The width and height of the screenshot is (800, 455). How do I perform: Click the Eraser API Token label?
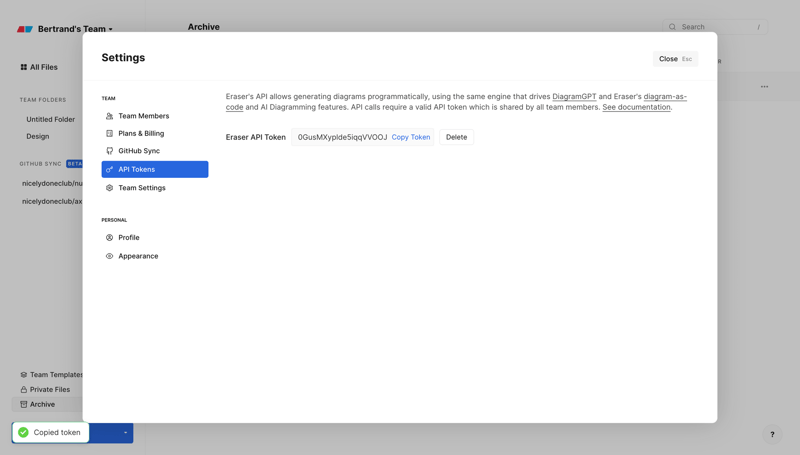256,137
